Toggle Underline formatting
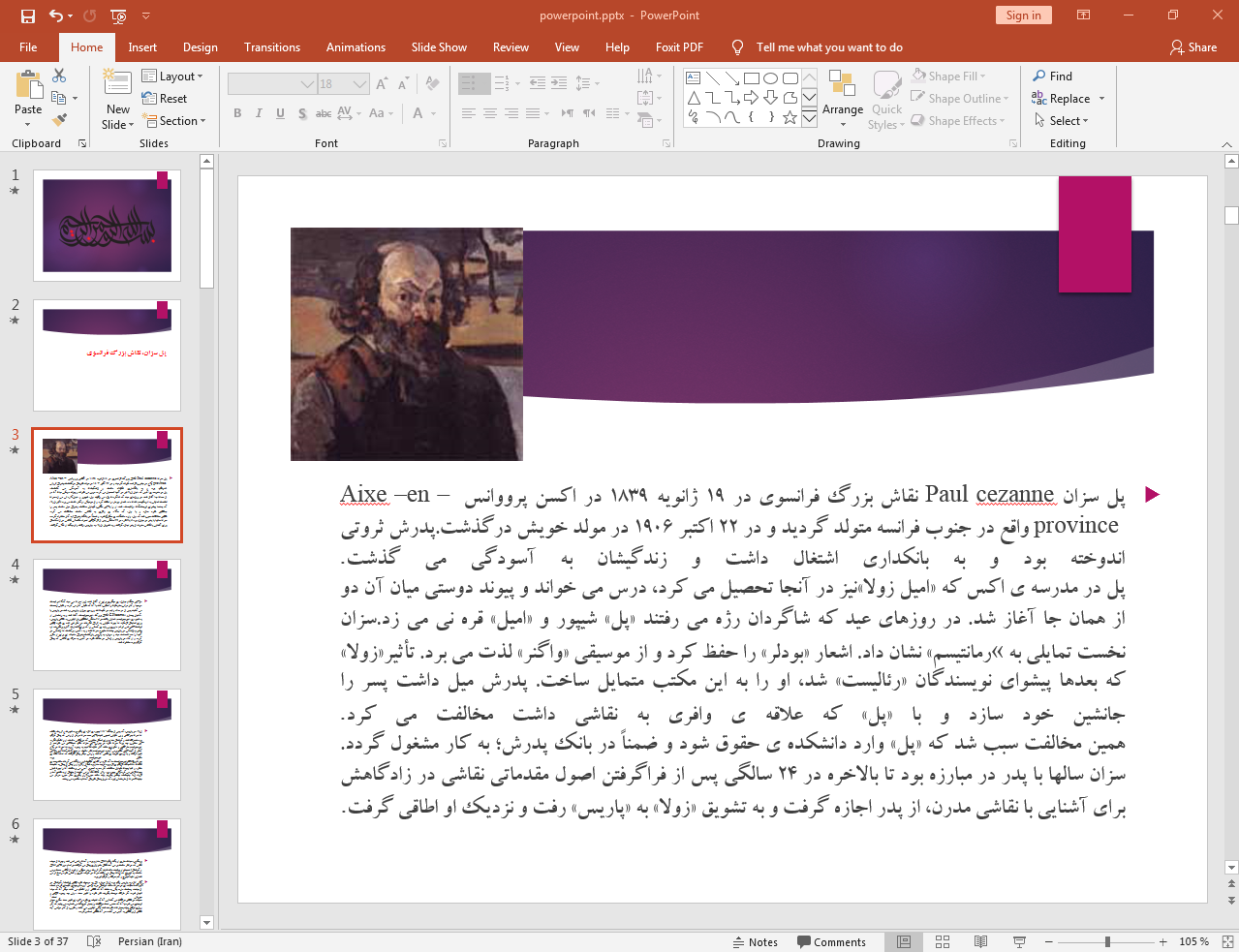The width and height of the screenshot is (1239, 952). (x=280, y=113)
